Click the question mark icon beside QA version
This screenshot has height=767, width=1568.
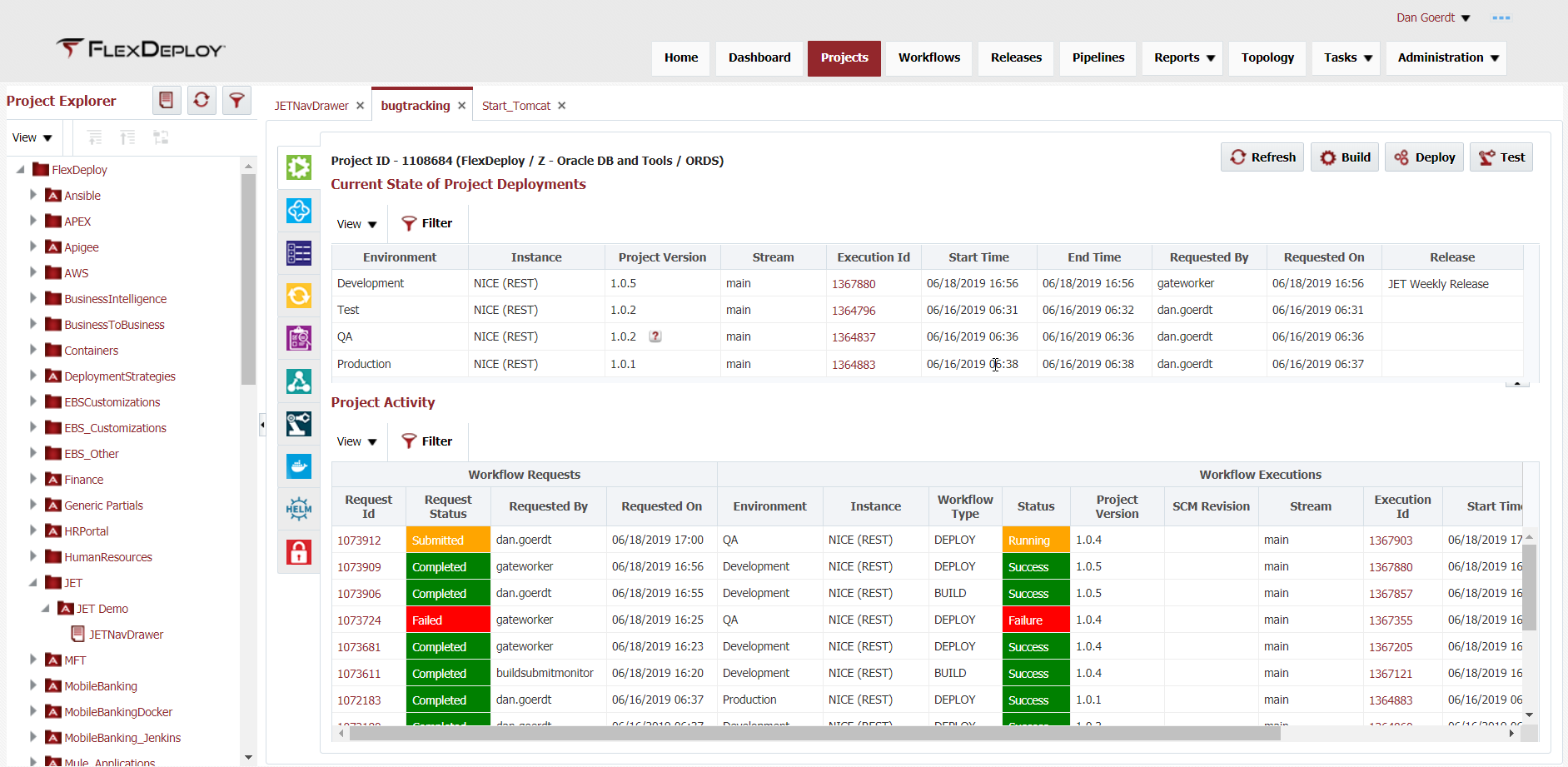tap(655, 336)
